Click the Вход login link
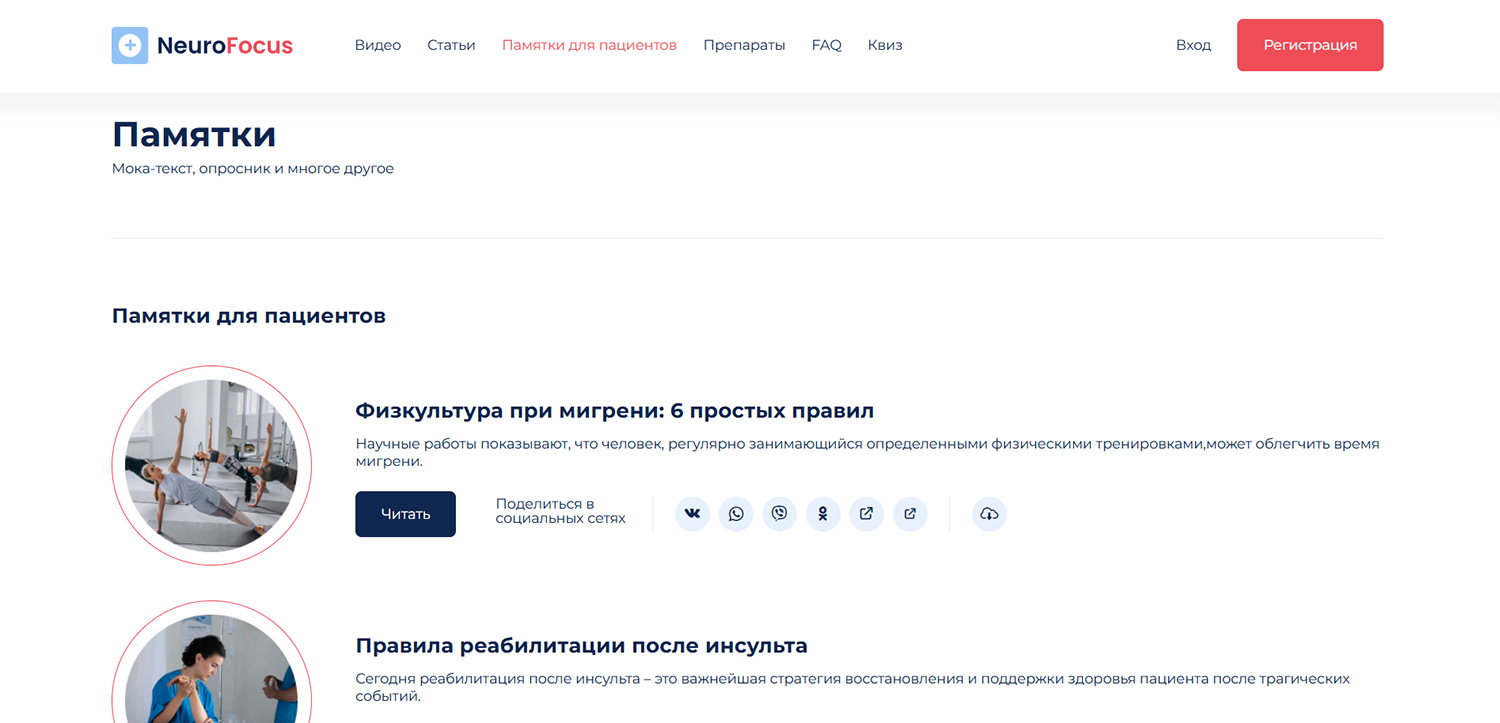This screenshot has width=1500, height=723. (1193, 45)
